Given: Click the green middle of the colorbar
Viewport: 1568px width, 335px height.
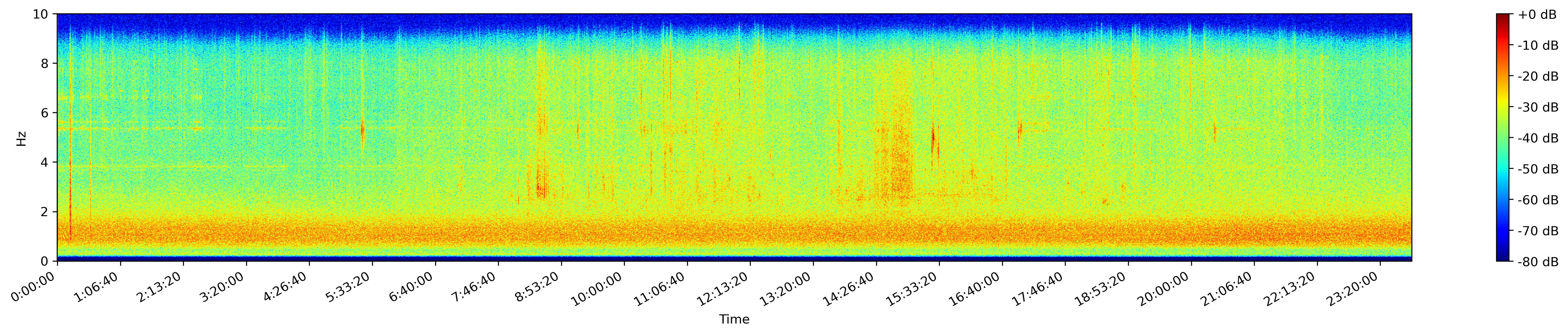Looking at the screenshot, I should (1503, 137).
